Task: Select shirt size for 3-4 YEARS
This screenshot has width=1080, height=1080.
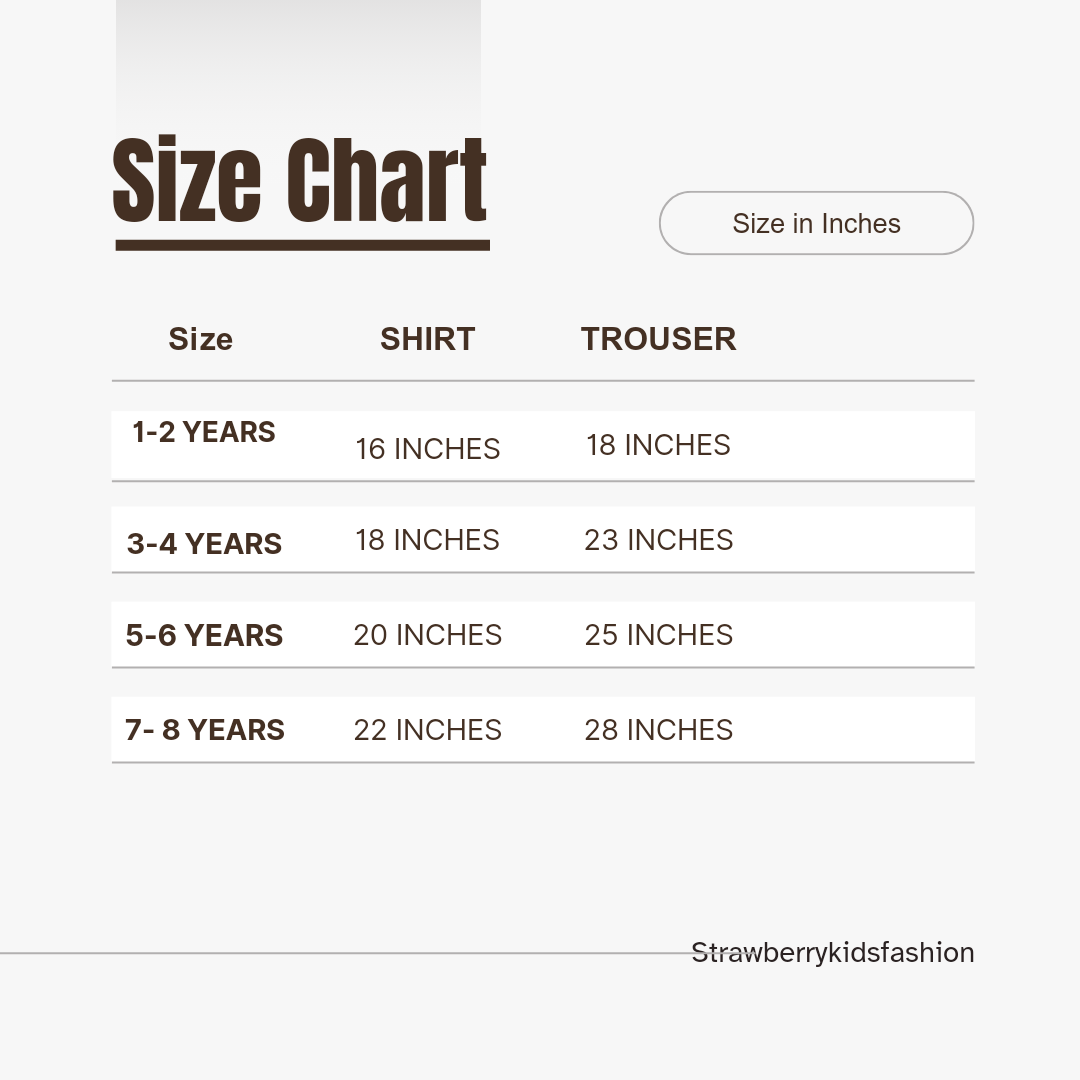Action: click(427, 540)
